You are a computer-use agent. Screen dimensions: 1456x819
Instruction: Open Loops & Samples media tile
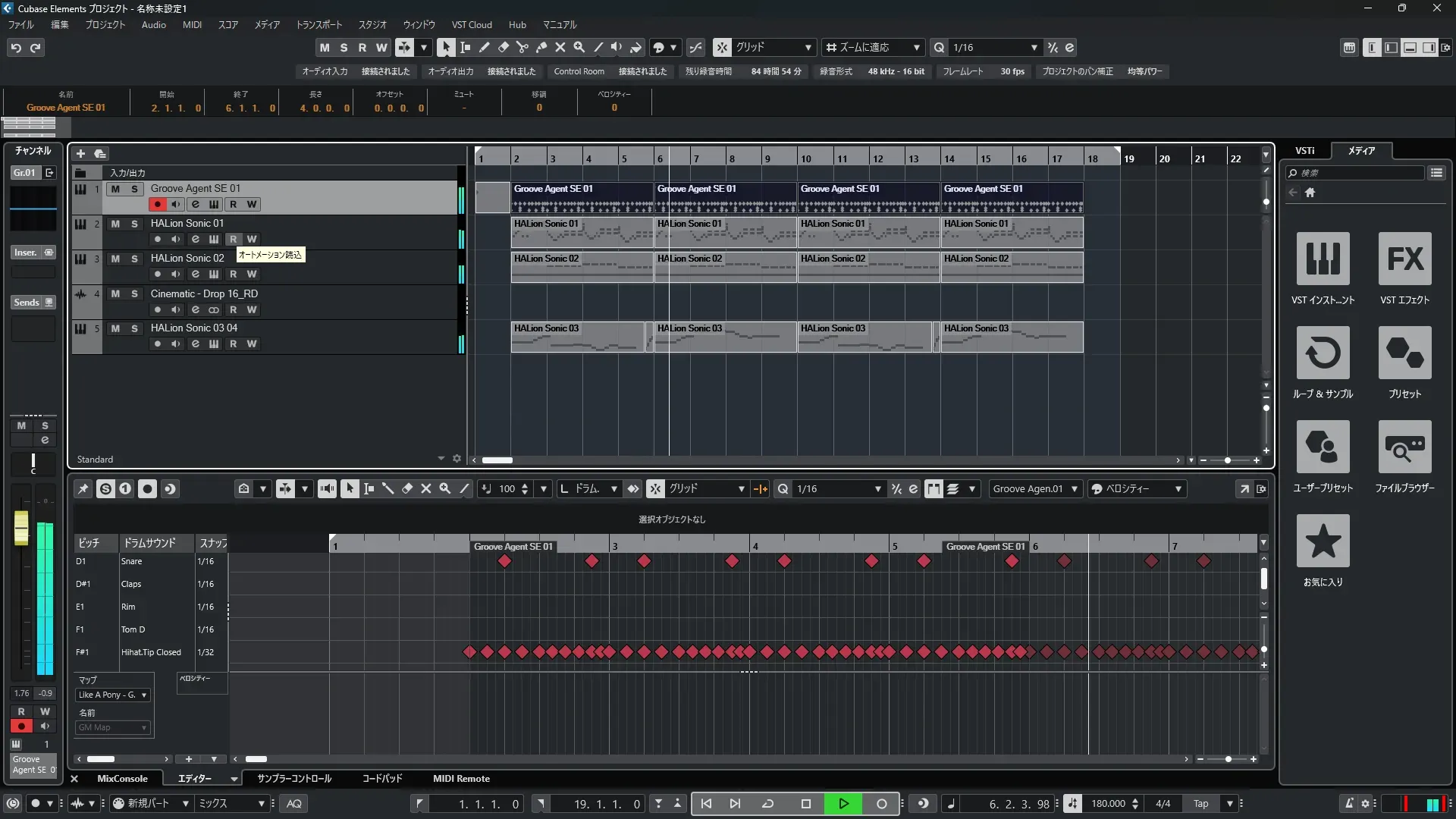pos(1323,353)
